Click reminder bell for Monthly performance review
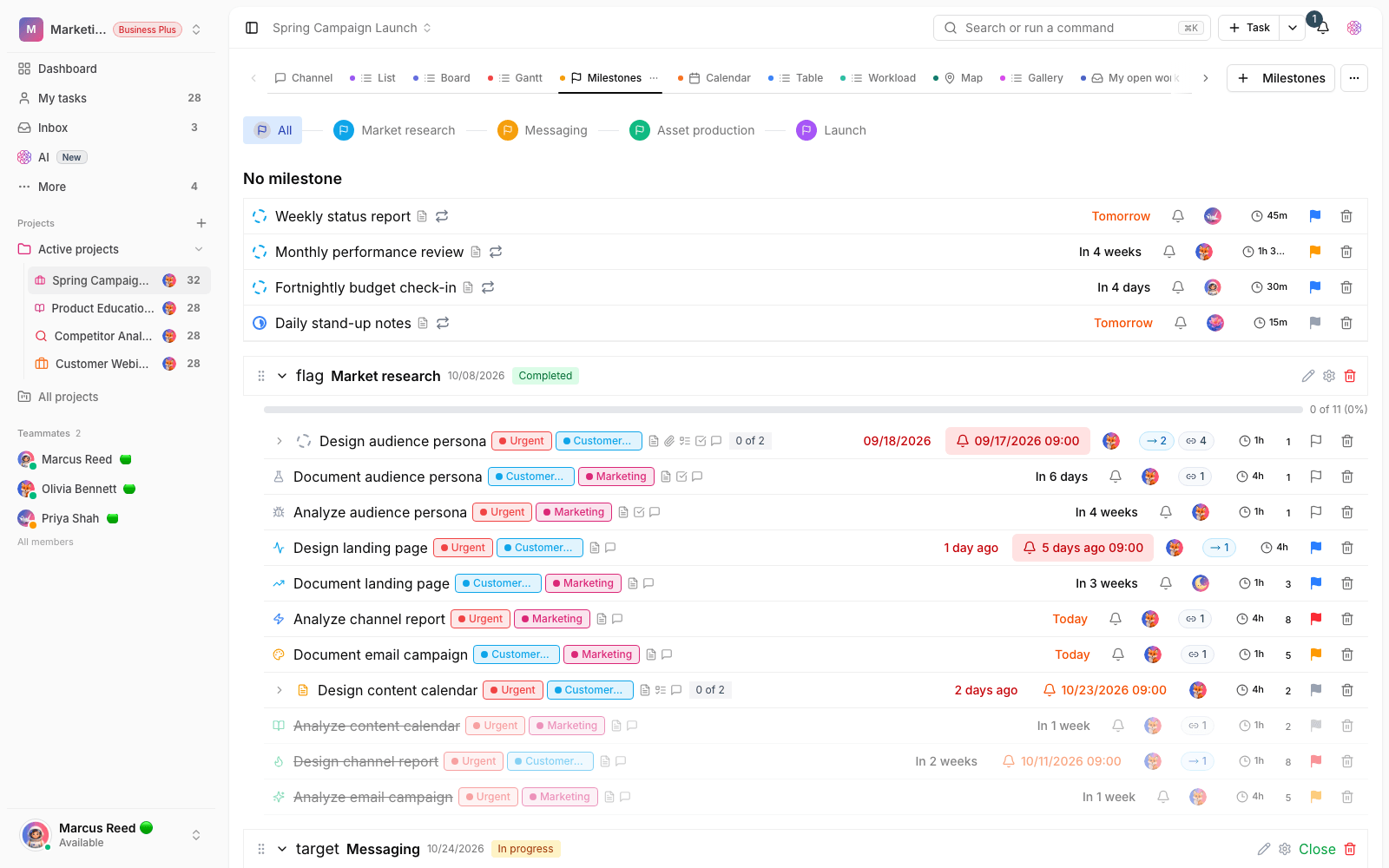The height and width of the screenshot is (868, 1389). click(x=1169, y=252)
